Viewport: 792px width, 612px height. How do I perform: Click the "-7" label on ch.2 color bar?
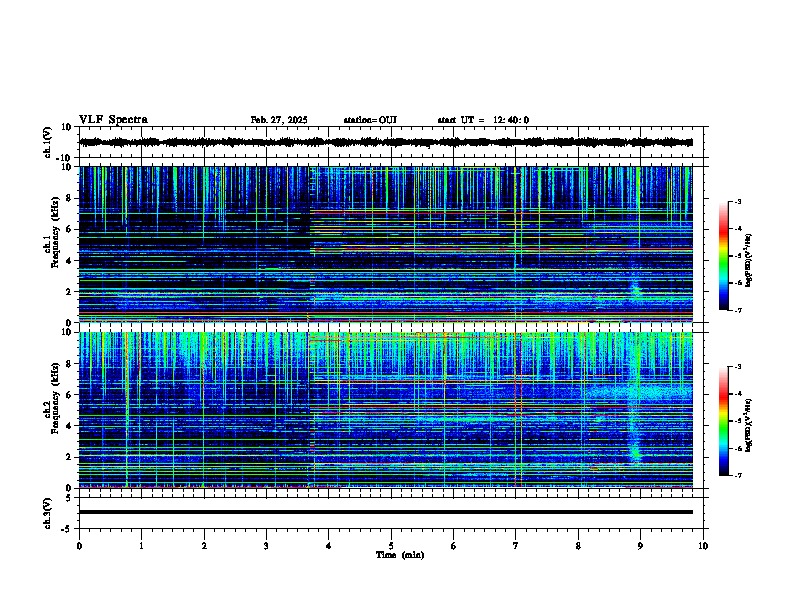(738, 476)
